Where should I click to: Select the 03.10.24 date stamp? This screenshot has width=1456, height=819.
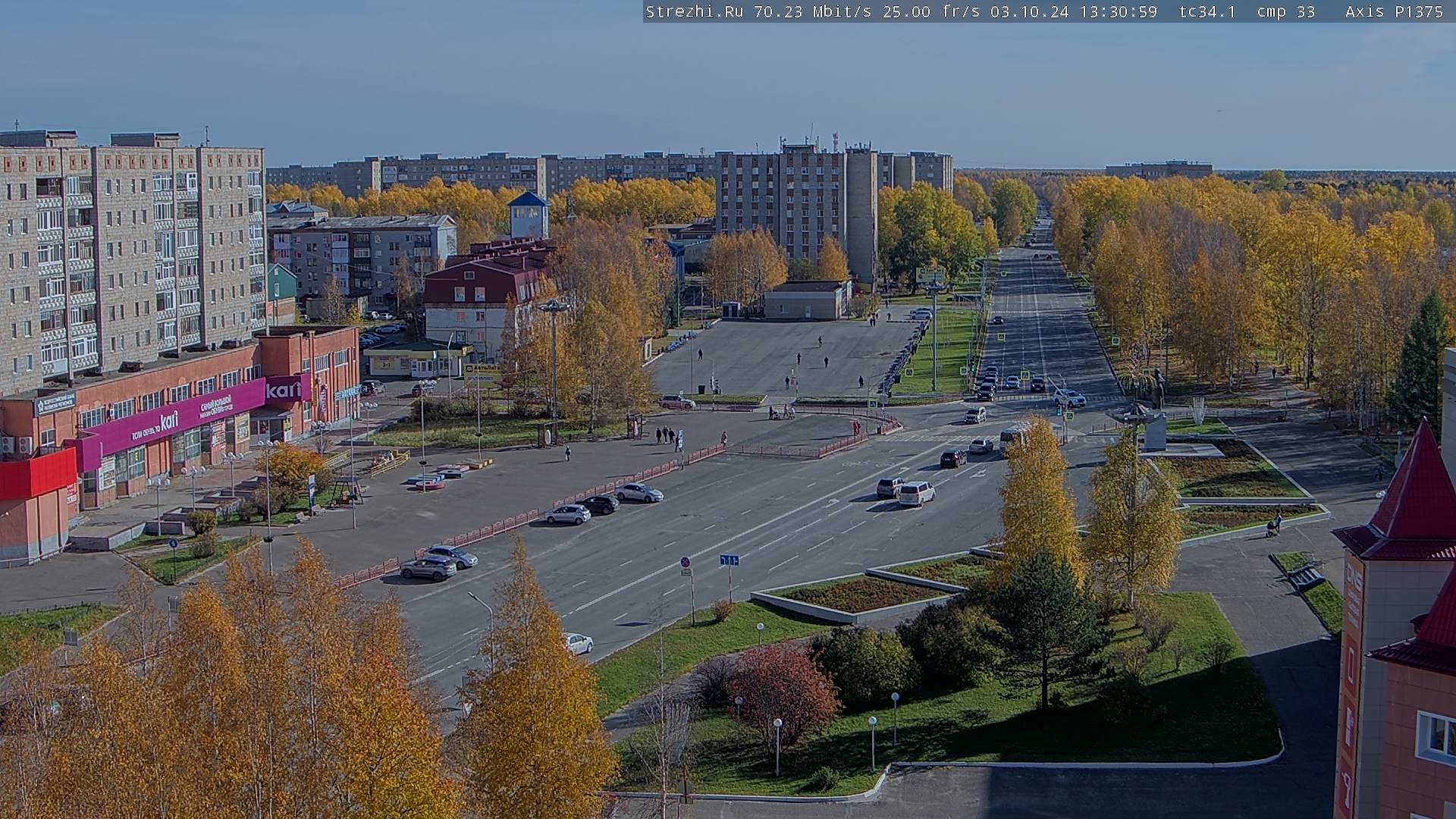(1030, 11)
